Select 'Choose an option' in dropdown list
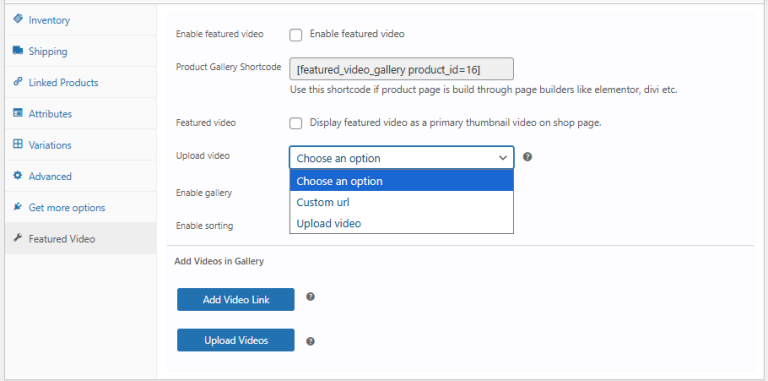The width and height of the screenshot is (768, 381). pos(402,181)
